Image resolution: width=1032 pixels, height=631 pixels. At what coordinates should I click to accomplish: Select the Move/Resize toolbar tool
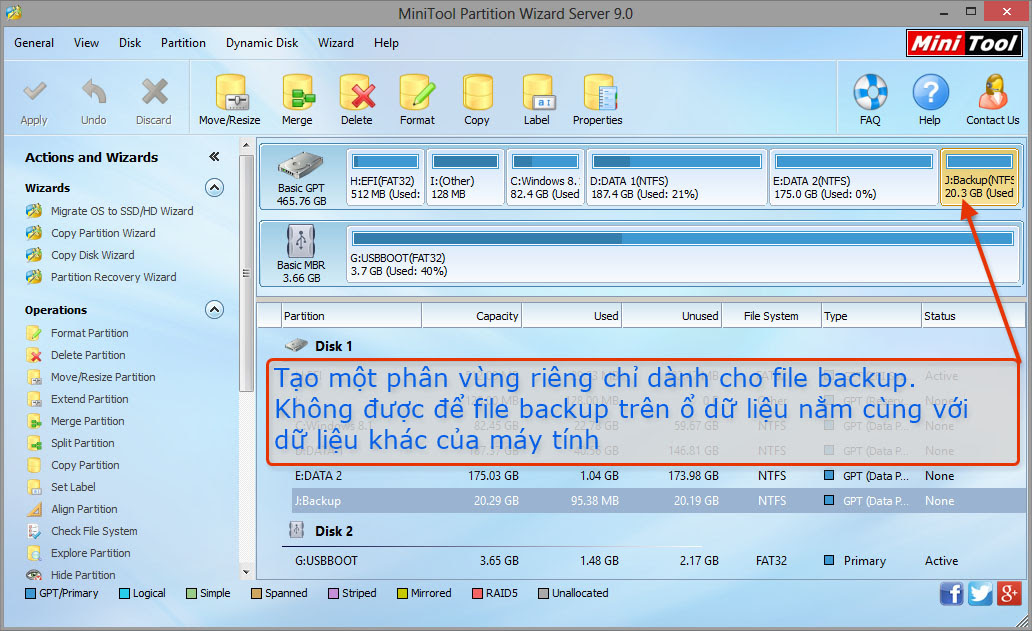pyautogui.click(x=230, y=99)
